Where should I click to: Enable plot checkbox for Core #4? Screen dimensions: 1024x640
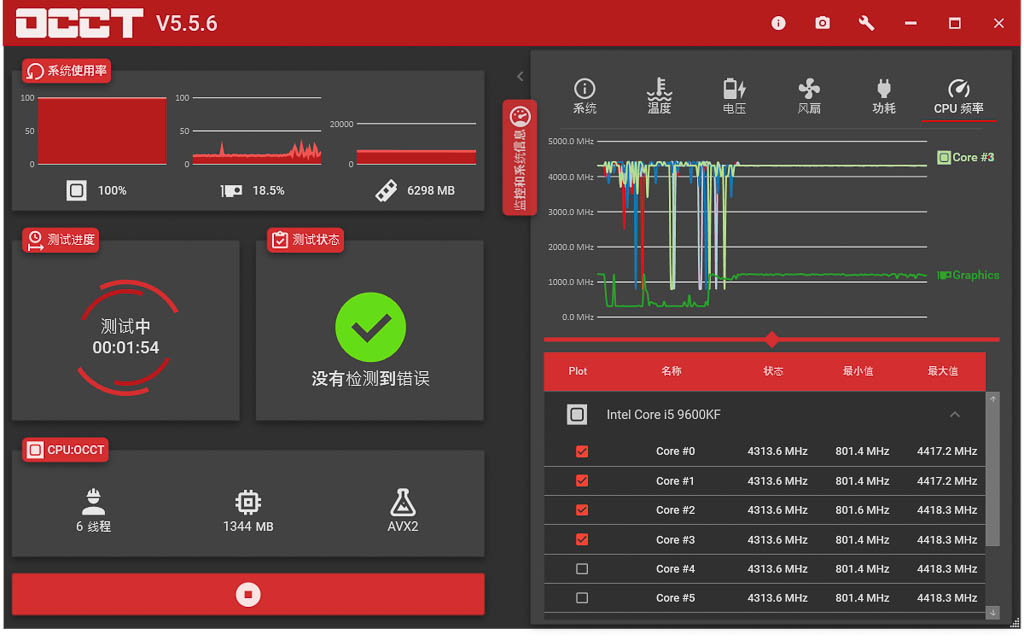pos(582,569)
